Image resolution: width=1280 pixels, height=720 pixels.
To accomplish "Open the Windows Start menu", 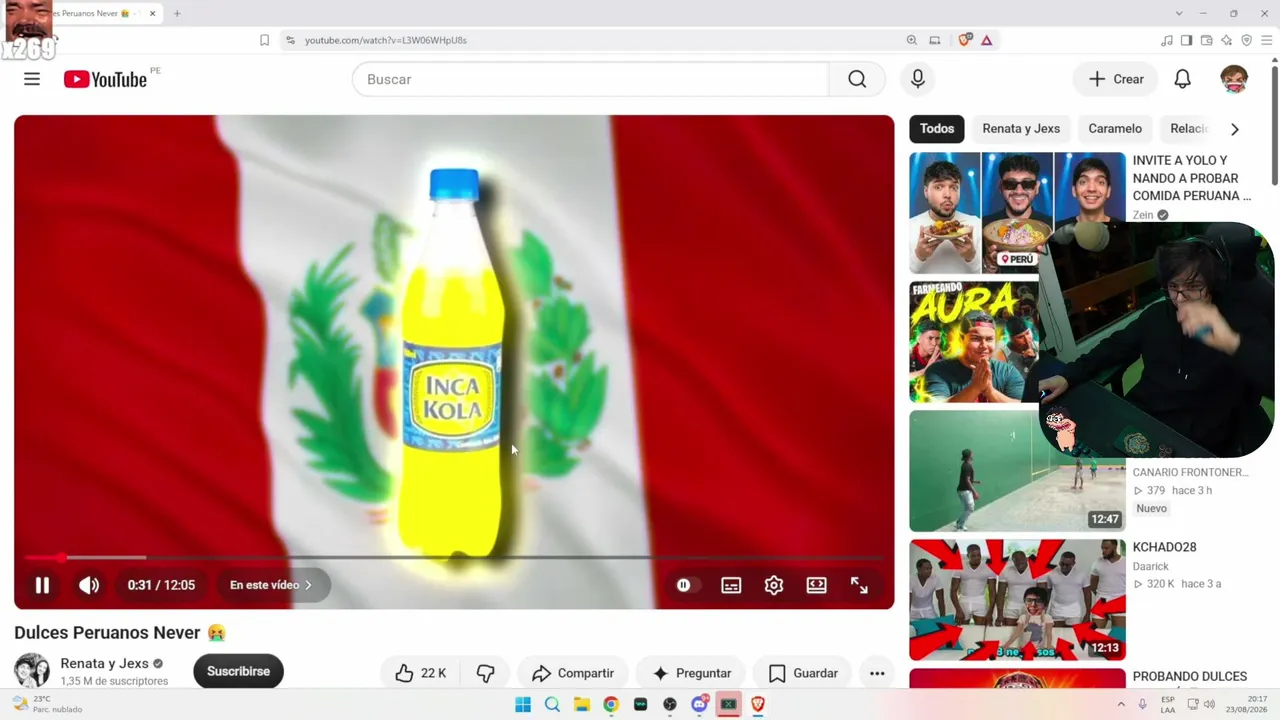I will 523,704.
